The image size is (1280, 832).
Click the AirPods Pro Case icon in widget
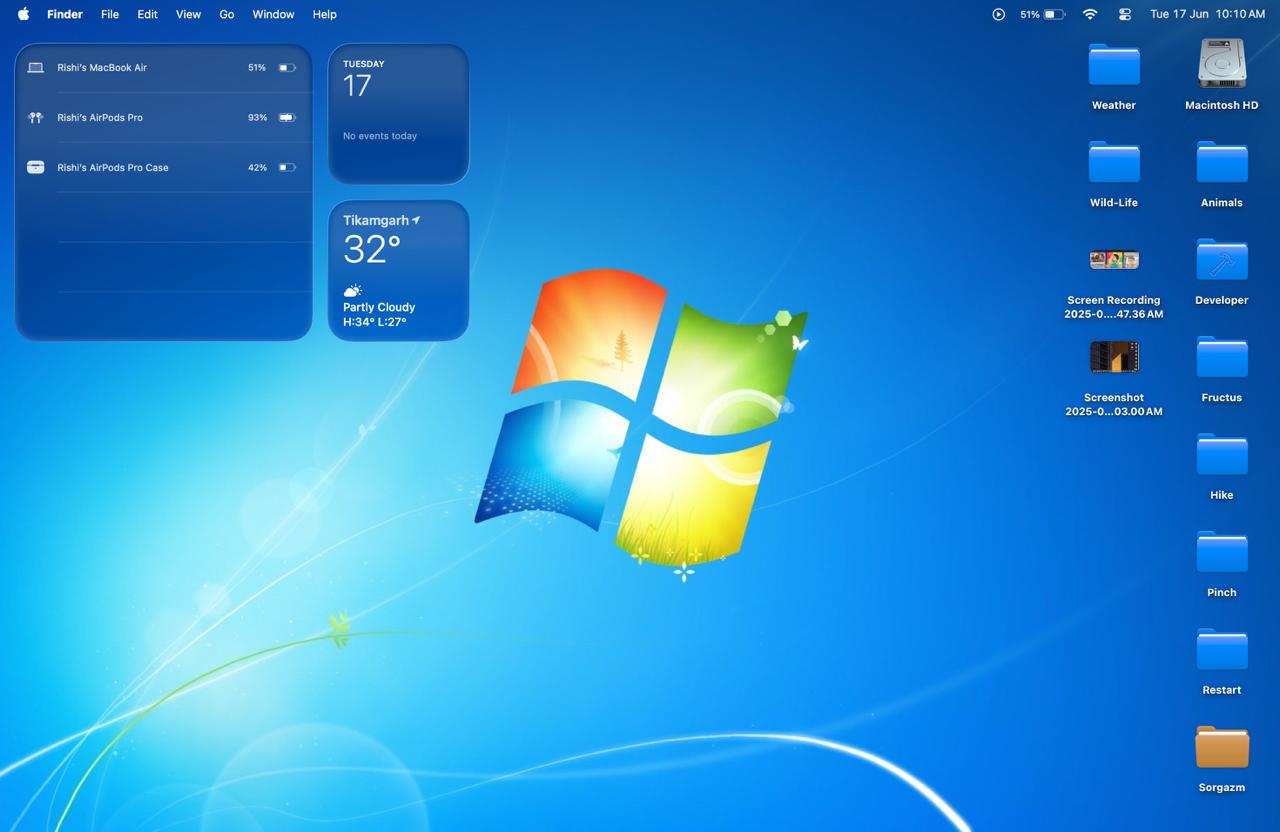pos(35,168)
